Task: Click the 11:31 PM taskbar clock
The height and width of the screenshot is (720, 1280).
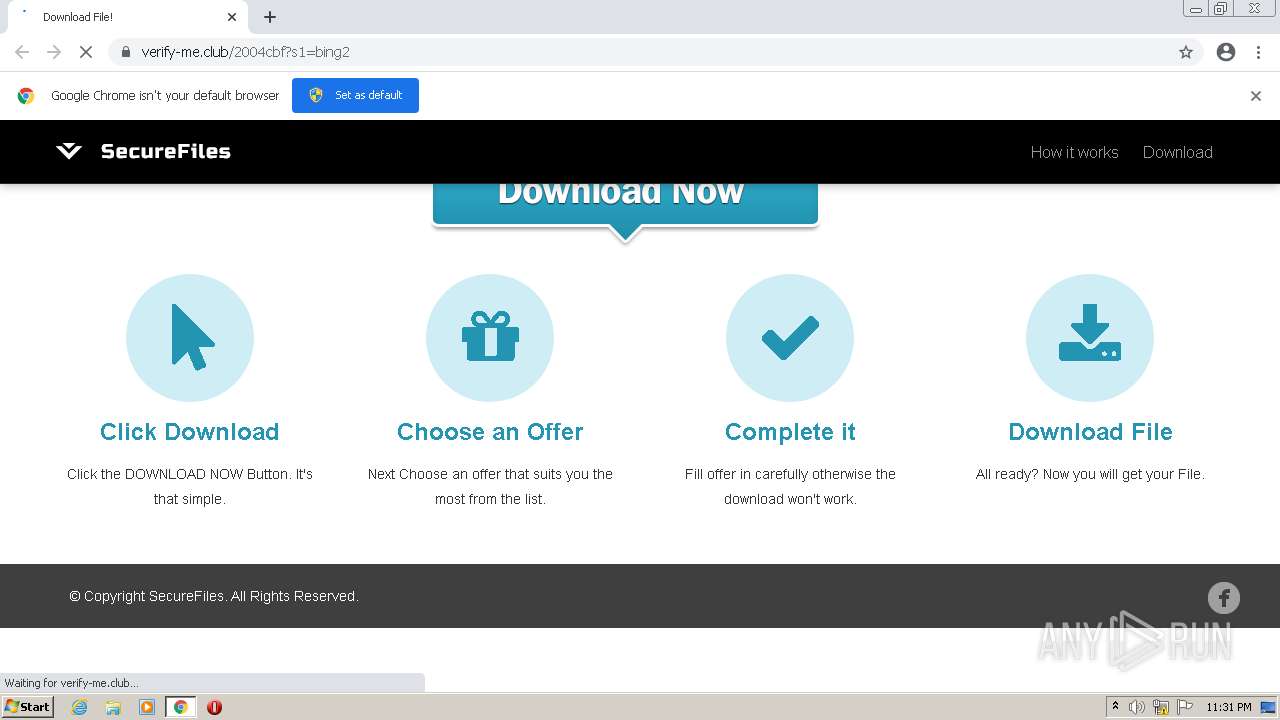Action: (1229, 707)
